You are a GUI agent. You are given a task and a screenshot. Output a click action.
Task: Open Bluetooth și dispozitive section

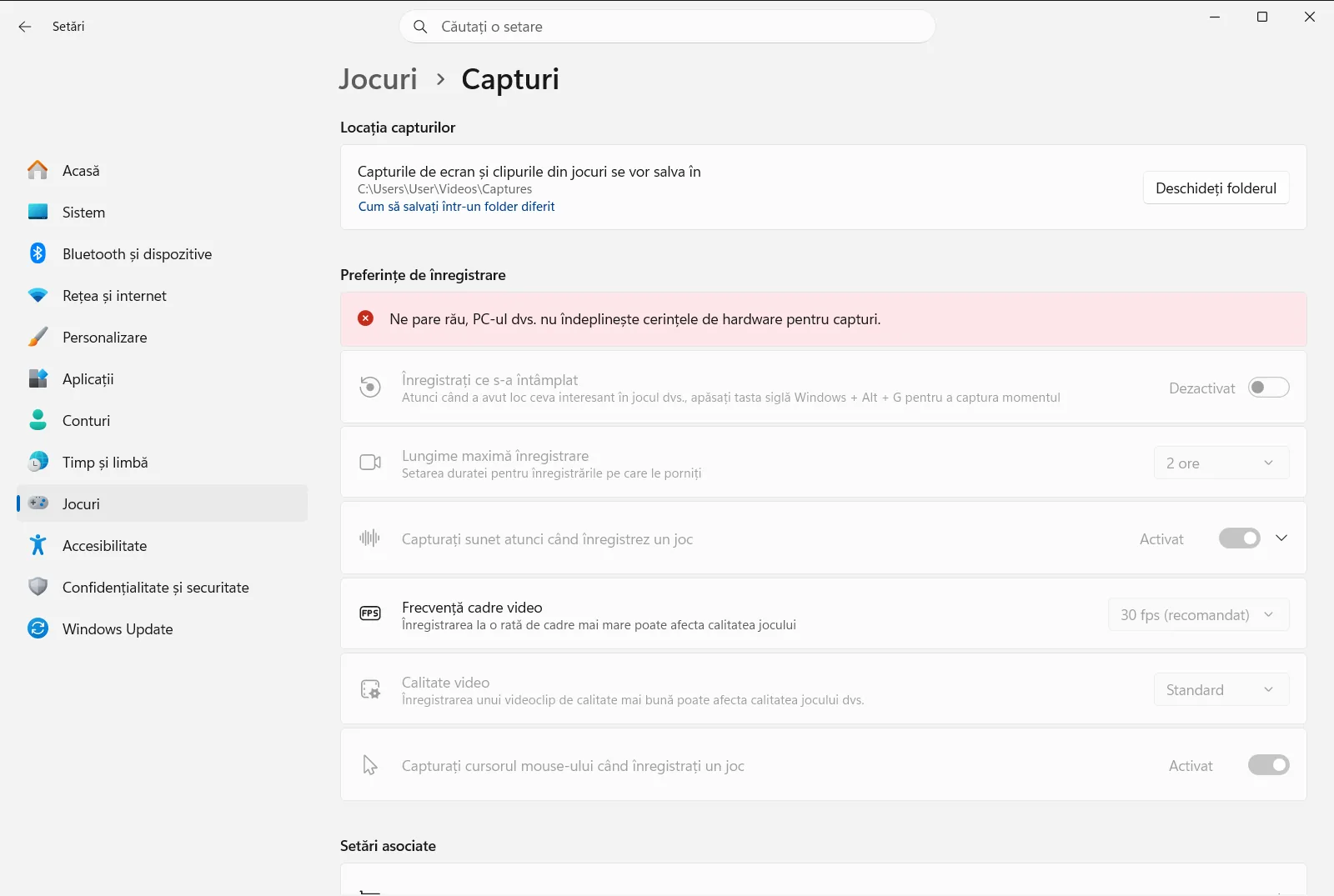click(x=163, y=253)
